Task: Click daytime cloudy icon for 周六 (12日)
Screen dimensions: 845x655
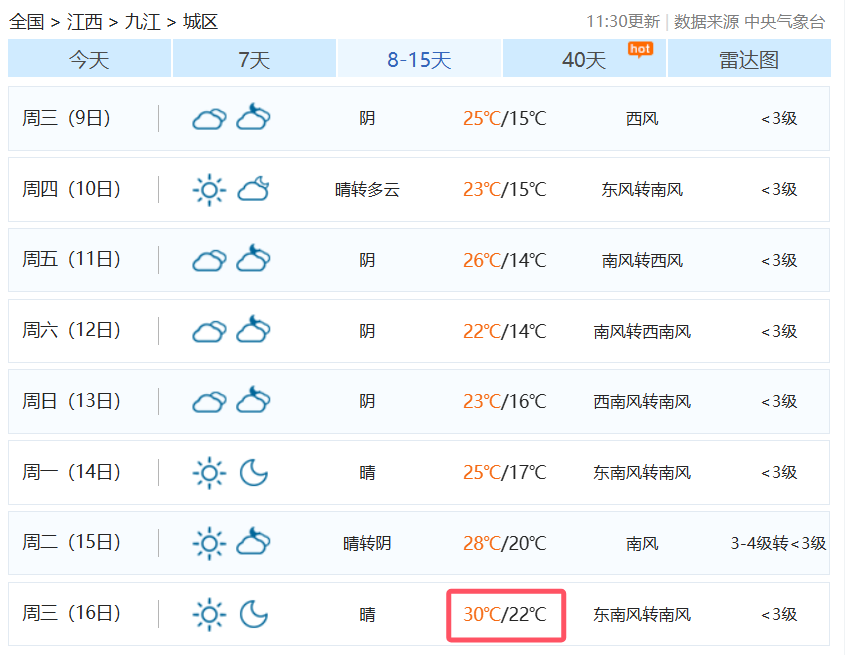Action: (x=210, y=331)
